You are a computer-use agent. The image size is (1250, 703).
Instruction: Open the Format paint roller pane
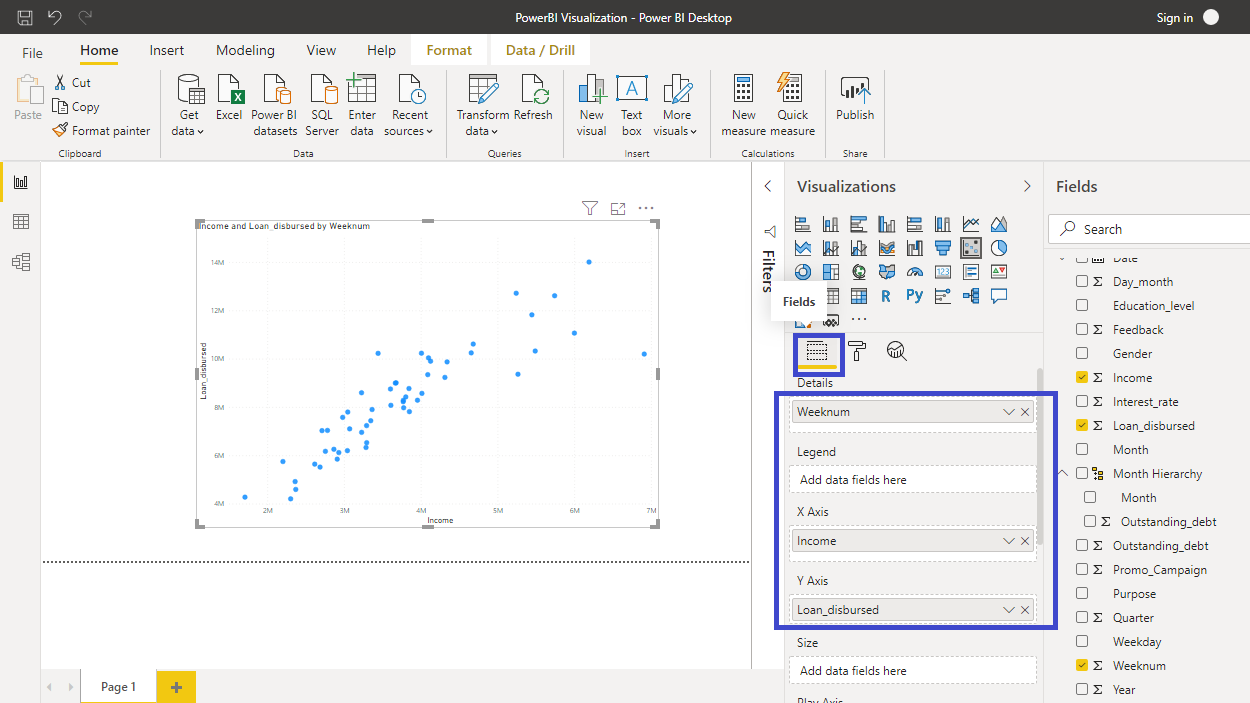pos(858,351)
